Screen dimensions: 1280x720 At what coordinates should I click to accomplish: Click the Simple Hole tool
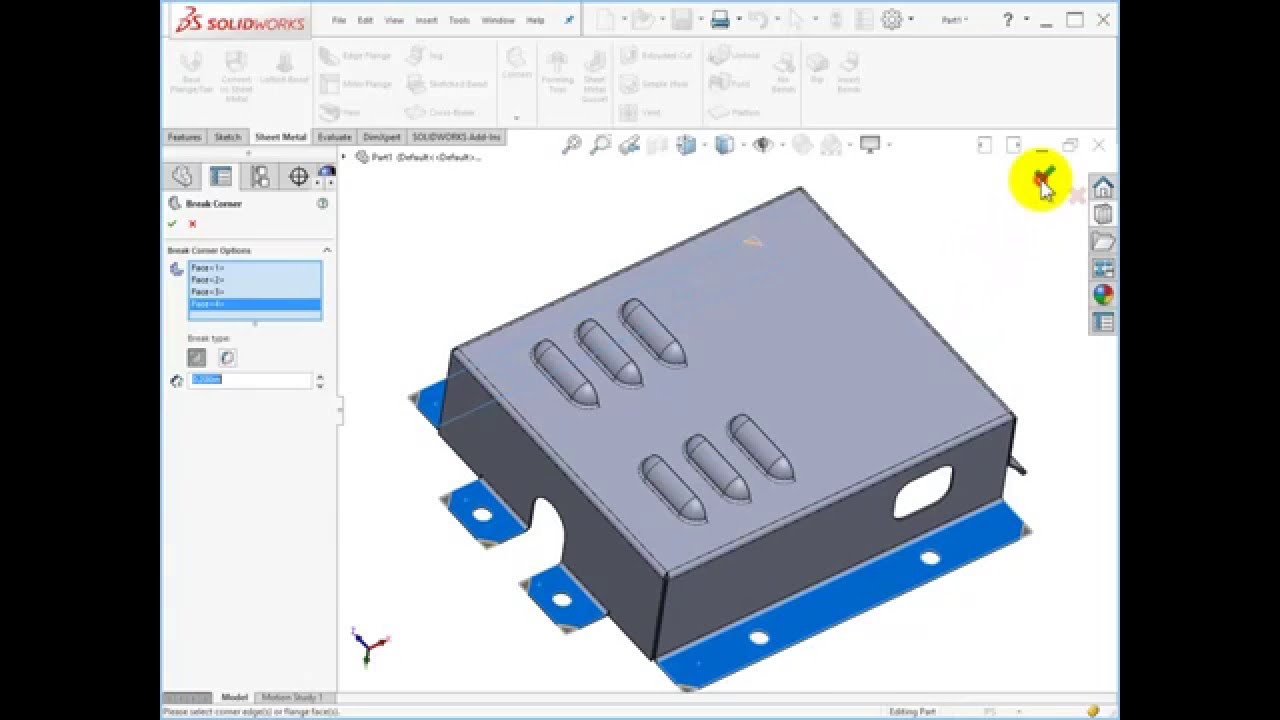click(653, 84)
